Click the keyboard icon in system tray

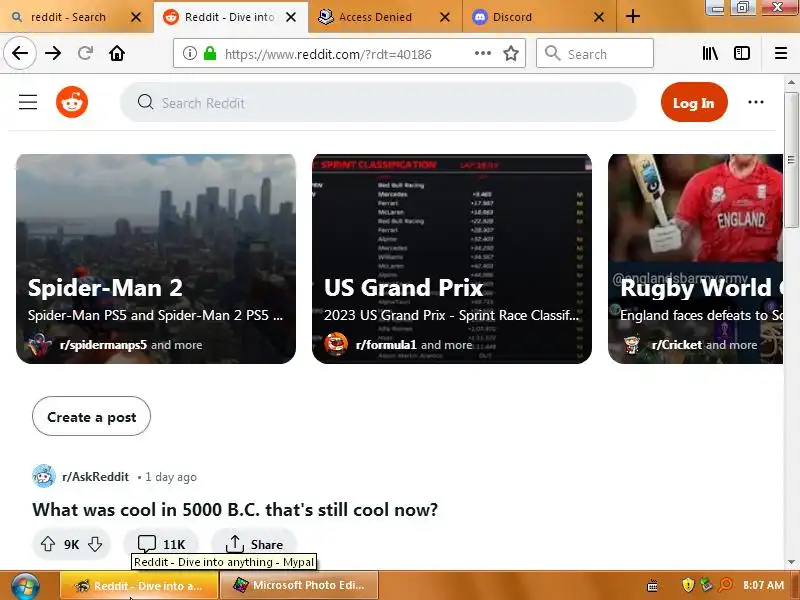click(x=653, y=585)
